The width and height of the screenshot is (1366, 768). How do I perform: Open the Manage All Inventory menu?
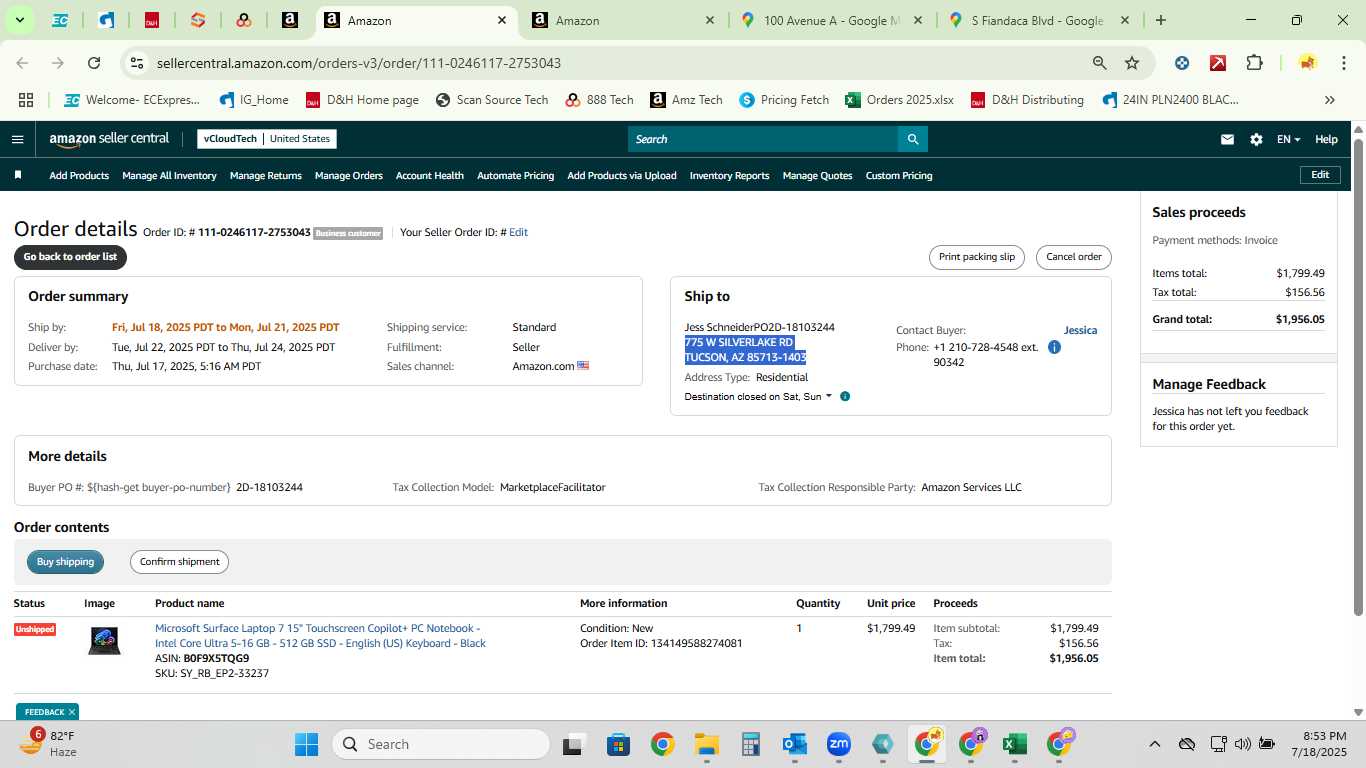[x=169, y=175]
